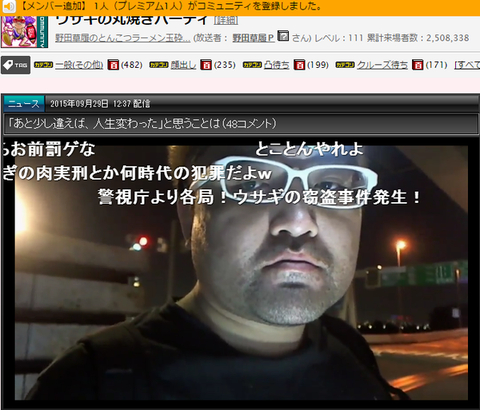480x410 pixels.
Task: Open broadcaster profile 野田草履P
Action: (x=253, y=38)
